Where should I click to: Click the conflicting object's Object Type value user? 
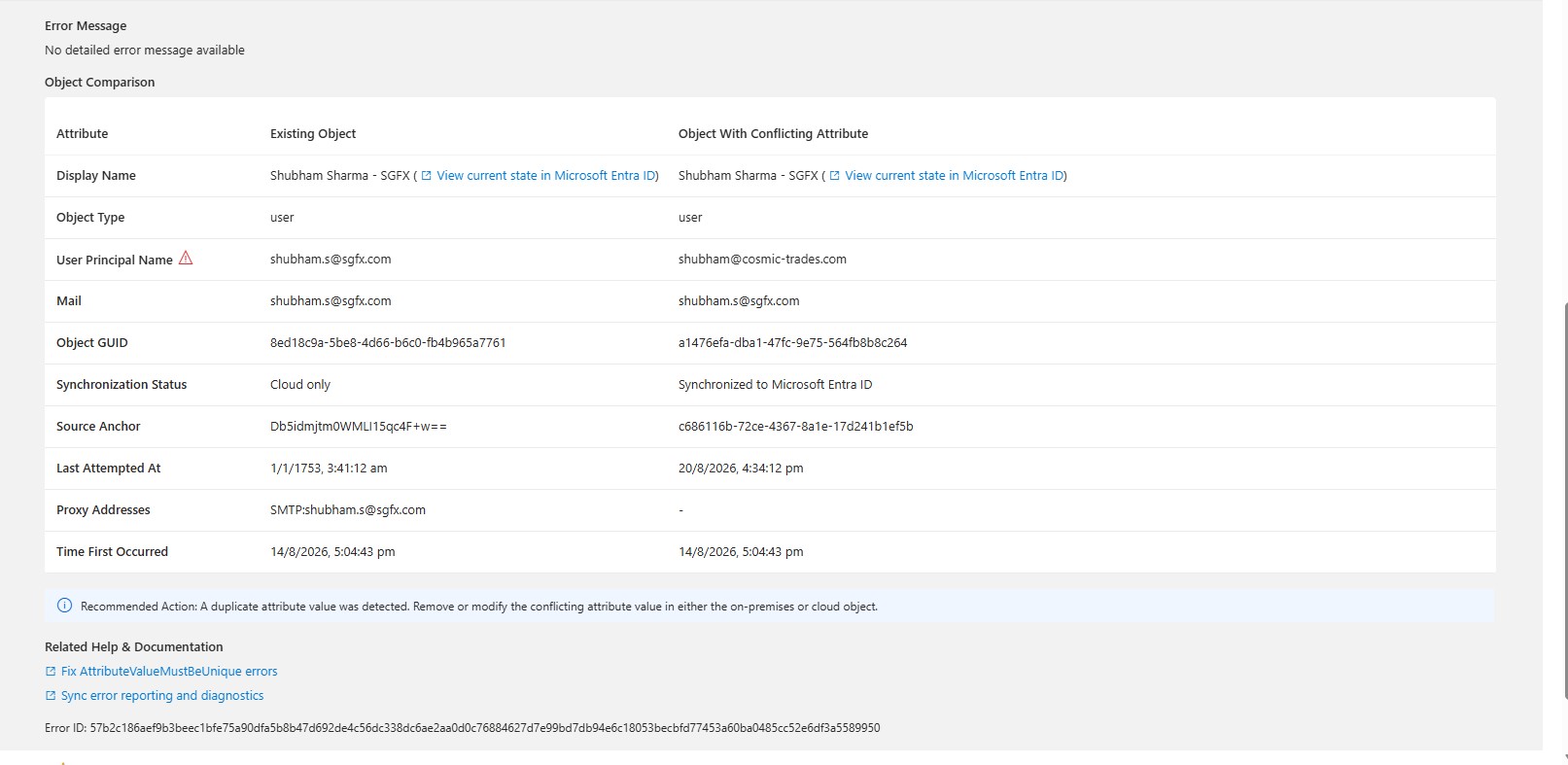[x=690, y=218]
